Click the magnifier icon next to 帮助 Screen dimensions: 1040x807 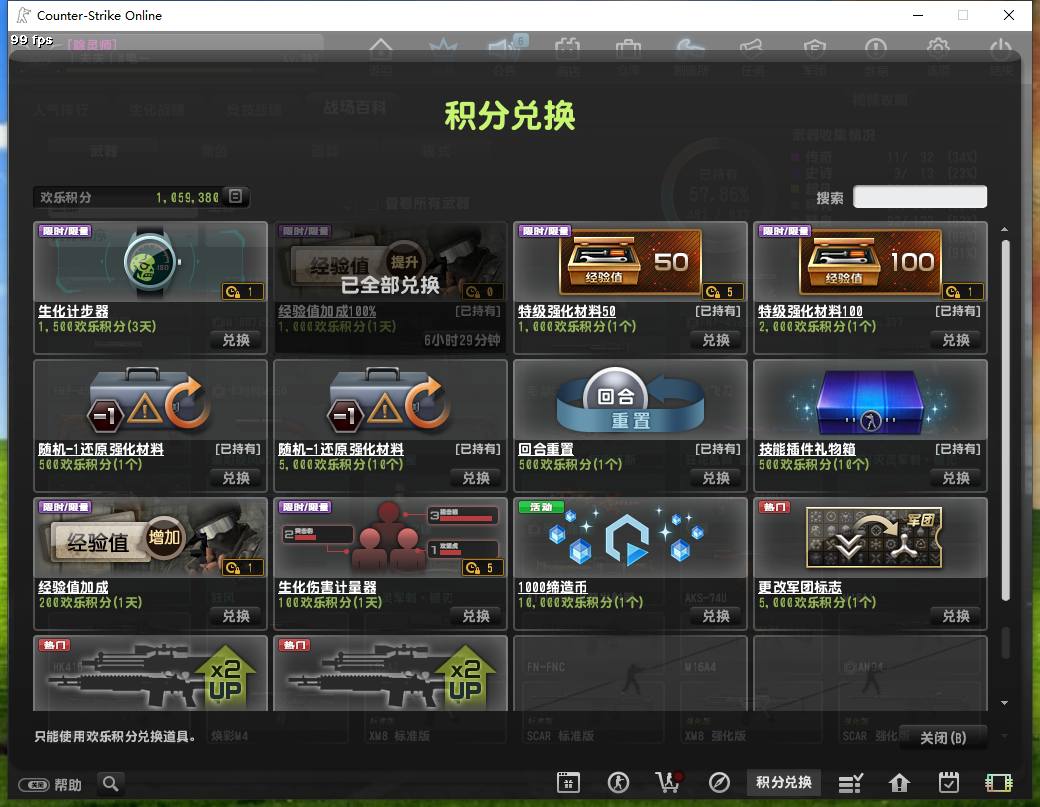pyautogui.click(x=111, y=784)
